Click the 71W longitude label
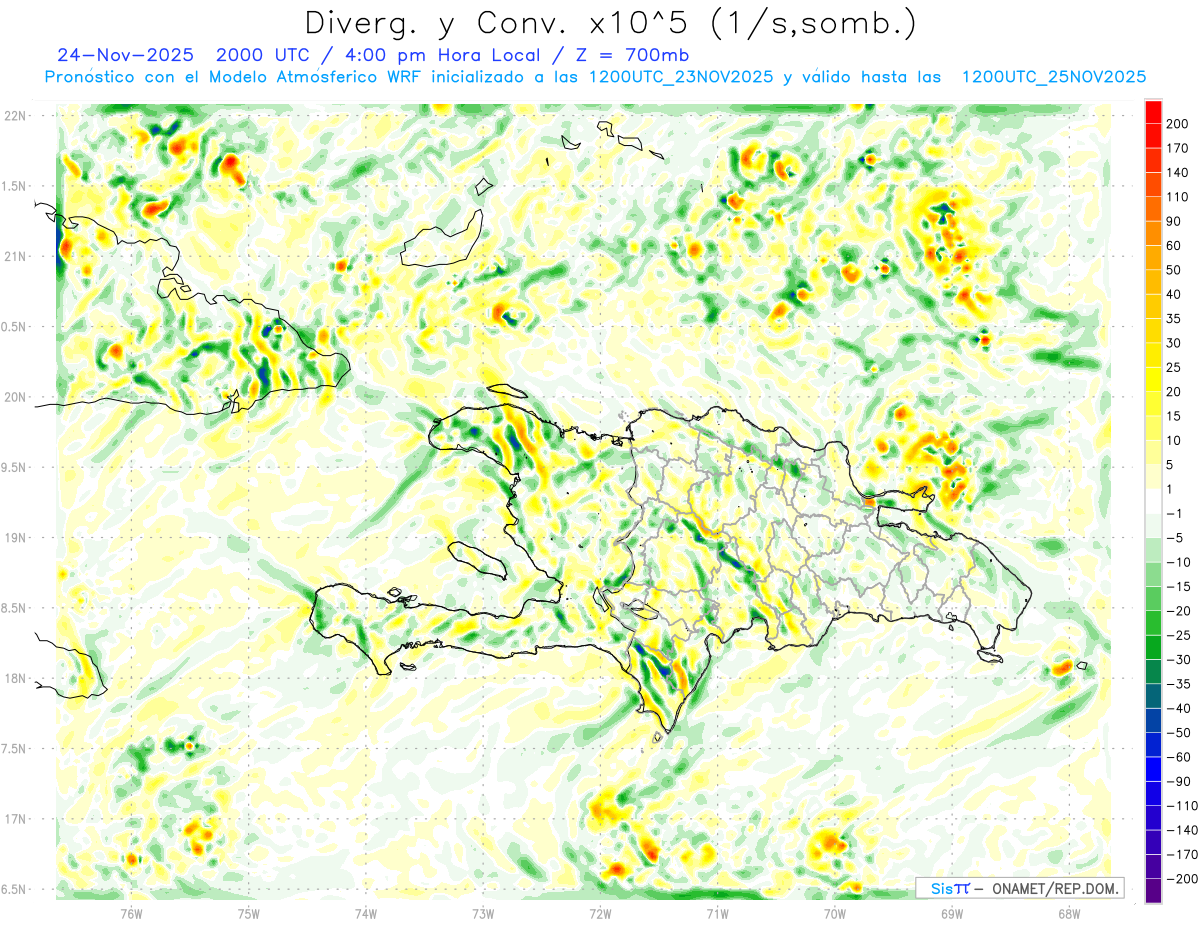The width and height of the screenshot is (1200, 927). pyautogui.click(x=717, y=912)
